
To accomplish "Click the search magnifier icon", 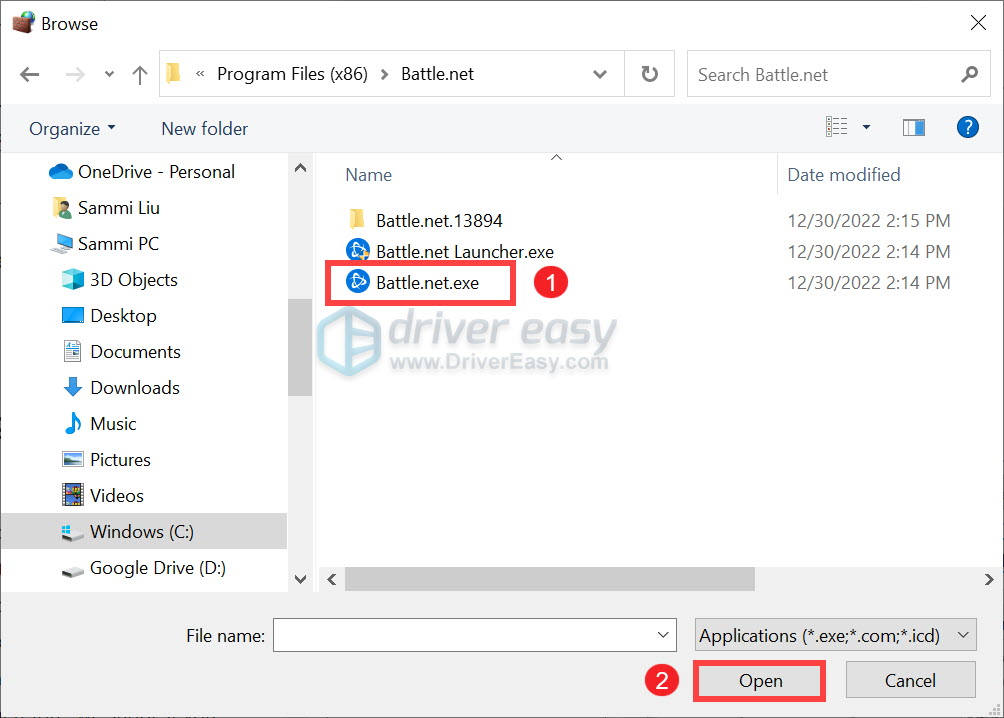I will (969, 74).
